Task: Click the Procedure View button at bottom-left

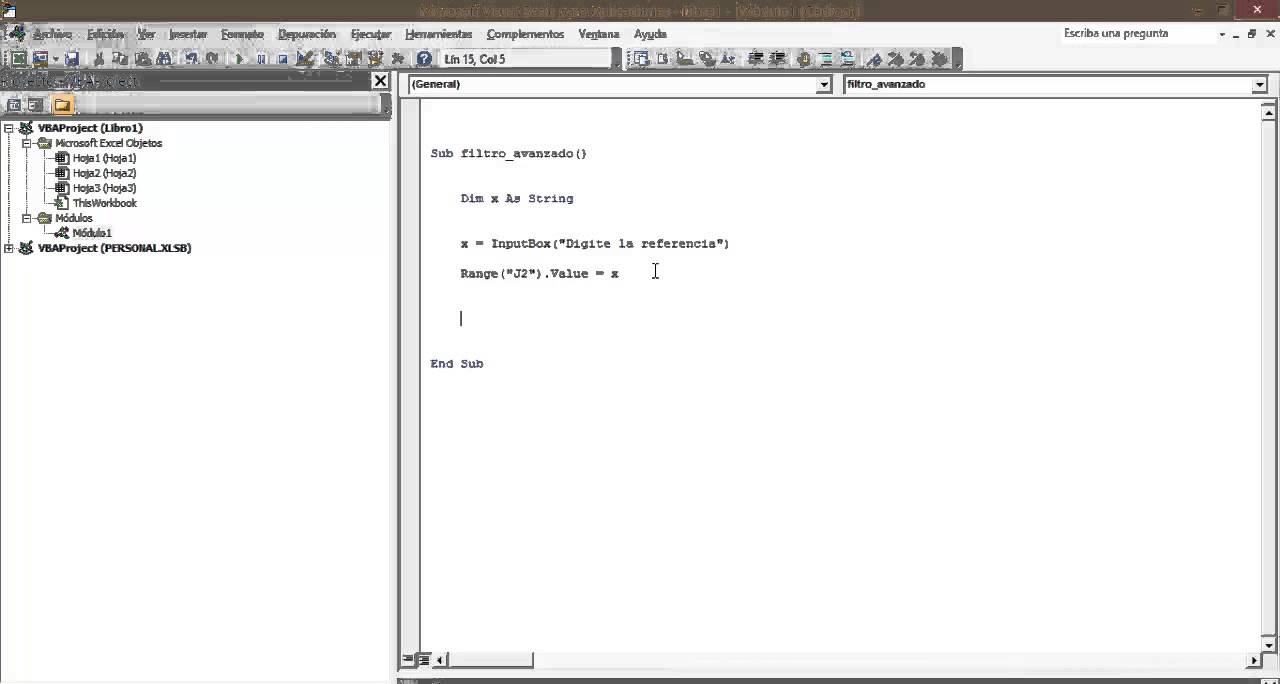Action: (x=408, y=660)
